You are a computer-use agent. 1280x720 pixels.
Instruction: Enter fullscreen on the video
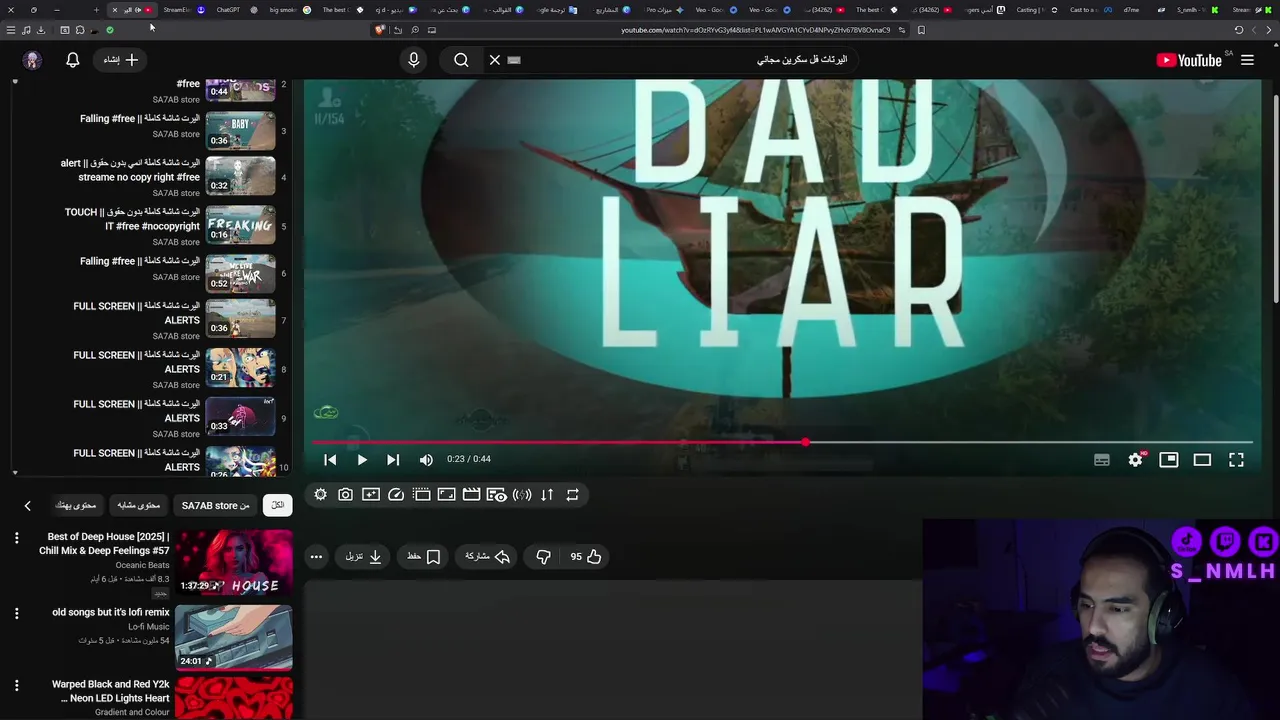[1236, 460]
